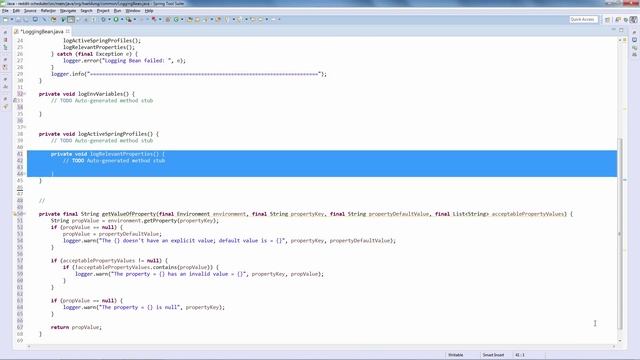Open the Project menu
Screen dimensions: 640x360
click(103, 11)
